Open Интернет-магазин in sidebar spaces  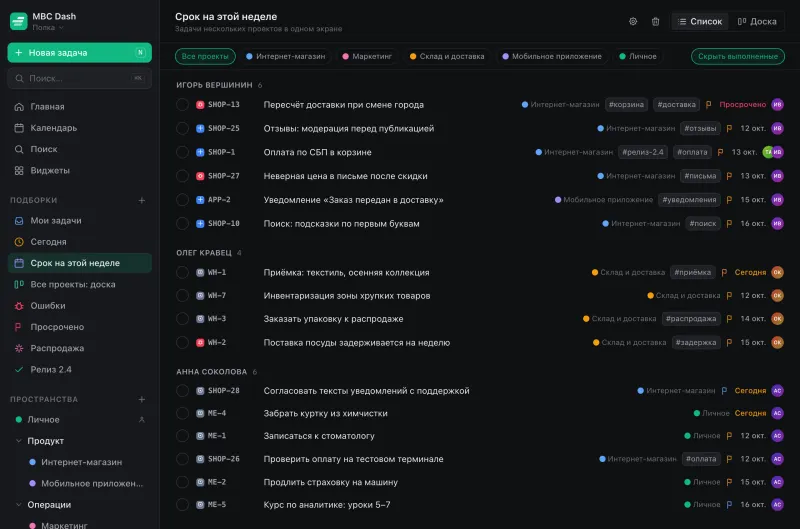click(x=82, y=462)
